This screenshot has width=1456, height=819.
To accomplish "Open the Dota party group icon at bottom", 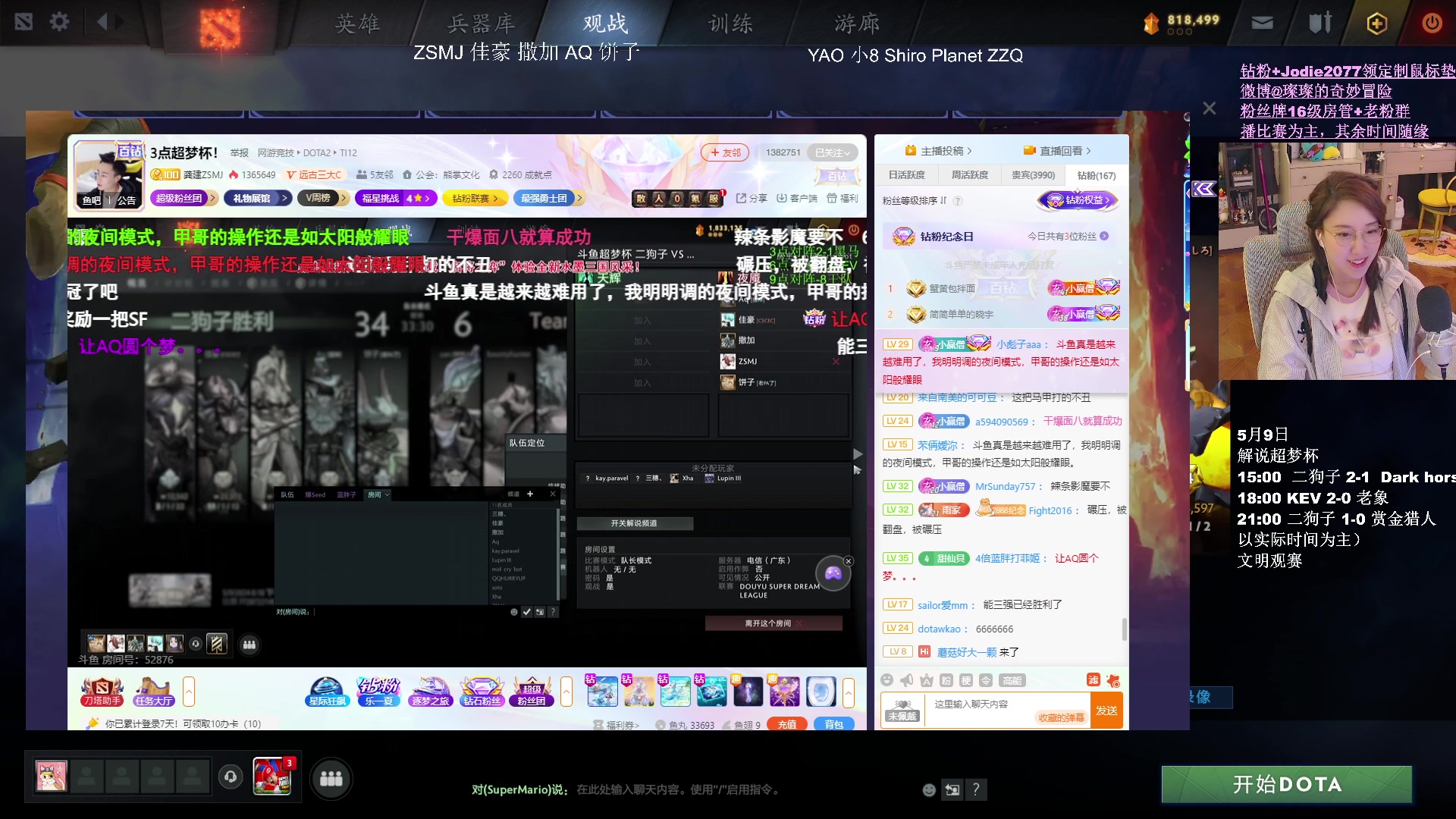I will 331,779.
